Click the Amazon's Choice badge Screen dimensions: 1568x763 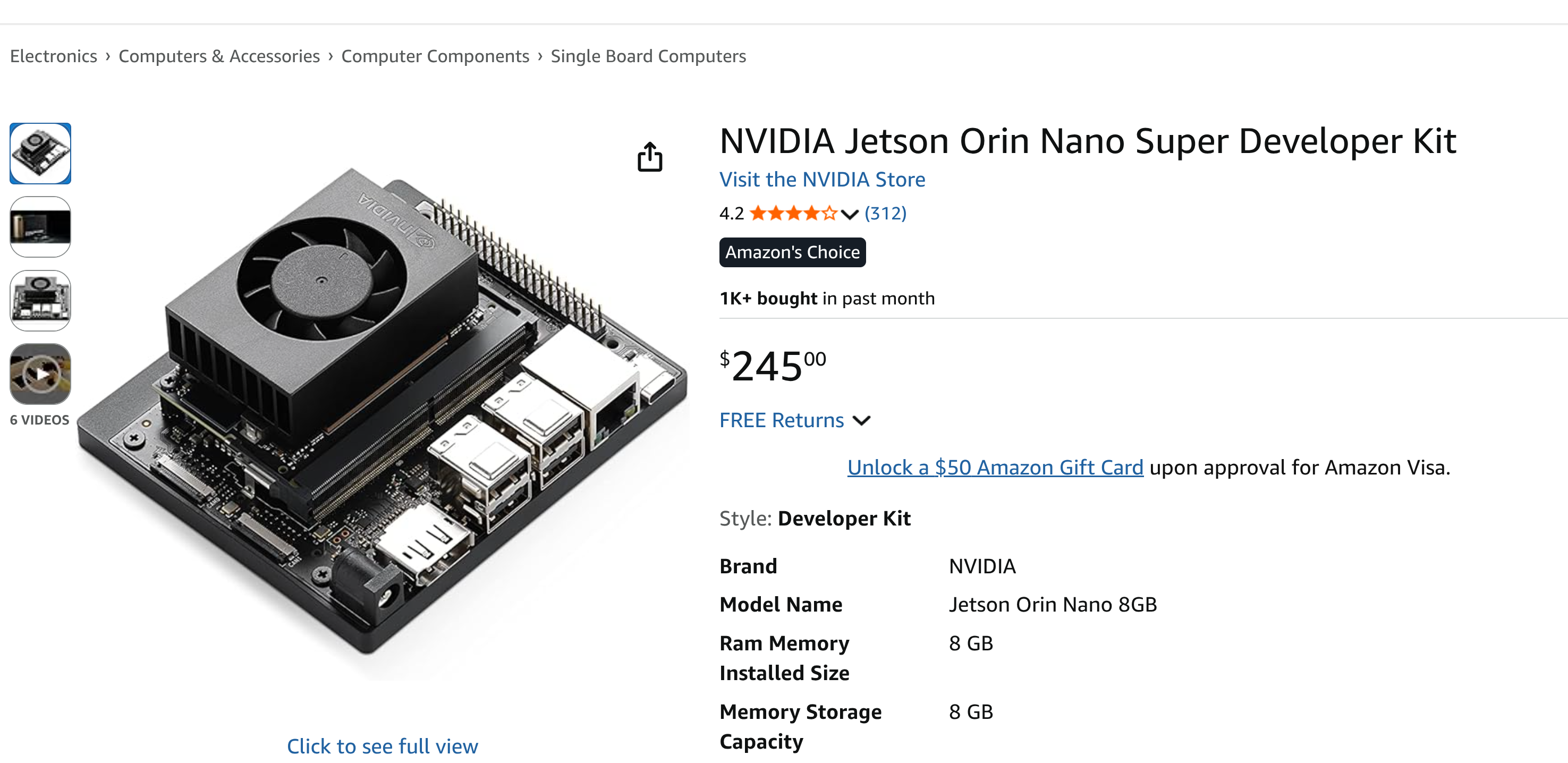(792, 252)
